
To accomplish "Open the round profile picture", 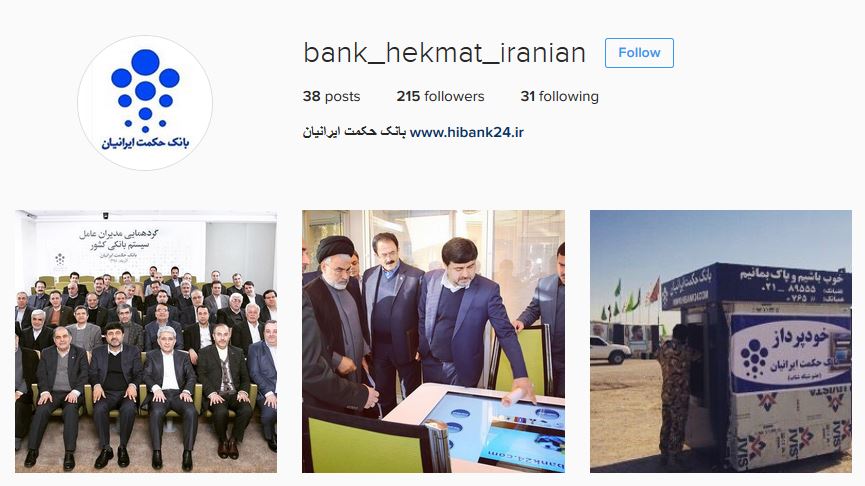I will click(x=145, y=103).
